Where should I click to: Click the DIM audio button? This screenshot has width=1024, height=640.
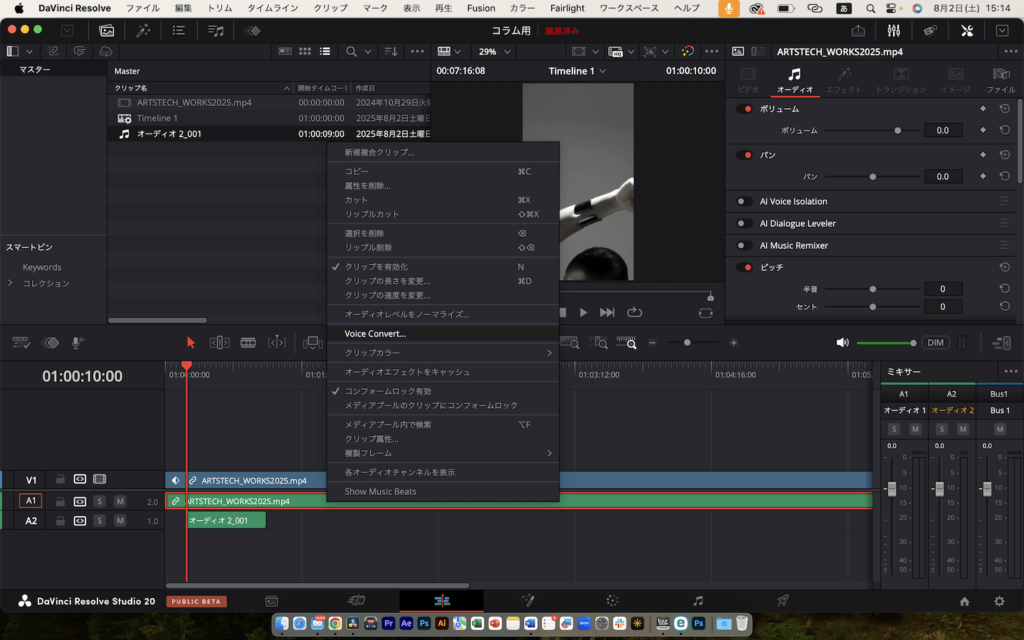[x=935, y=342]
